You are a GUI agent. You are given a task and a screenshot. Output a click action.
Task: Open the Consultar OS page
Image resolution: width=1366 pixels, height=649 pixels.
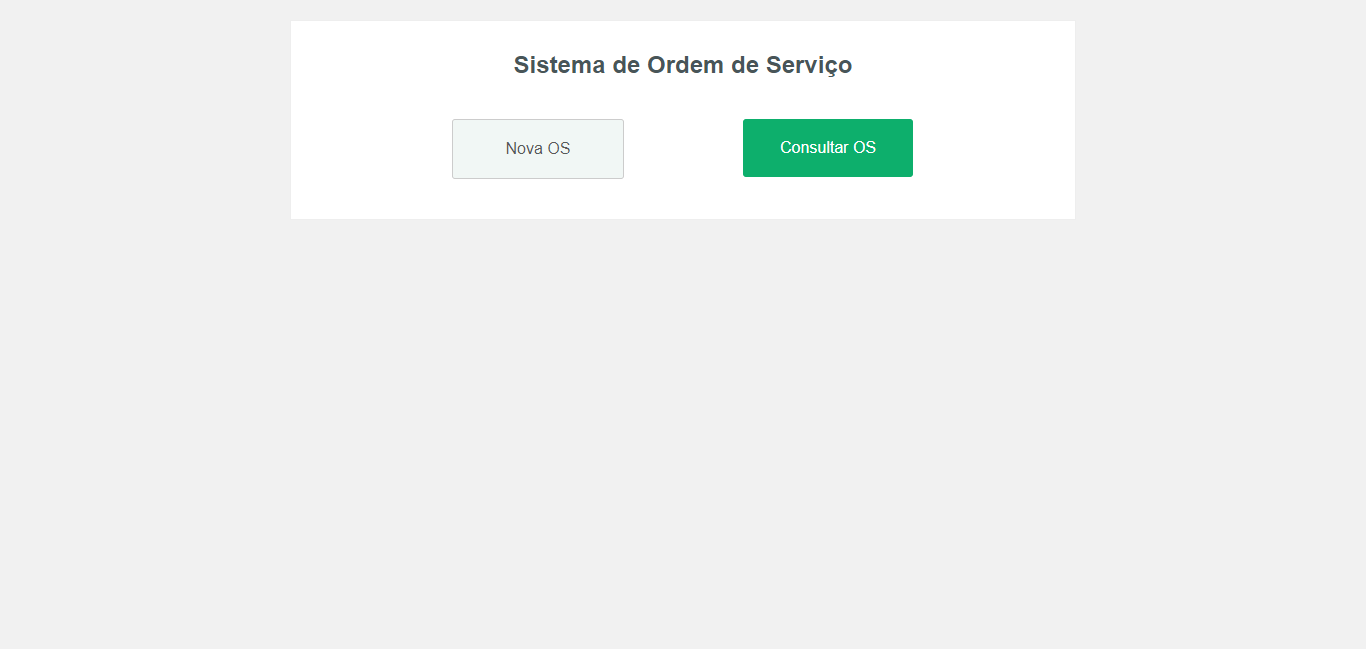click(x=828, y=148)
